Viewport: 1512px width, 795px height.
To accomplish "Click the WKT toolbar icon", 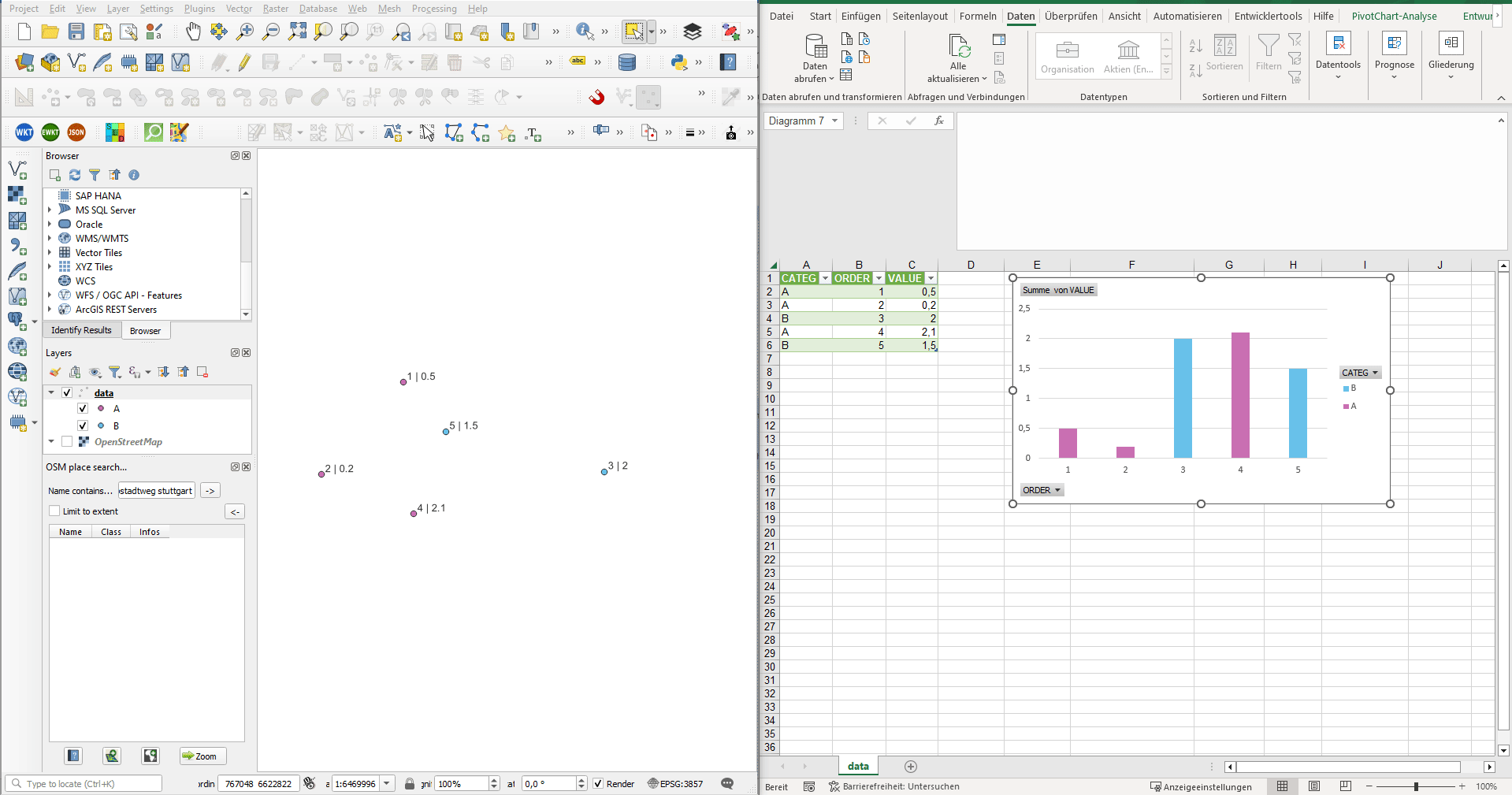I will [x=23, y=132].
